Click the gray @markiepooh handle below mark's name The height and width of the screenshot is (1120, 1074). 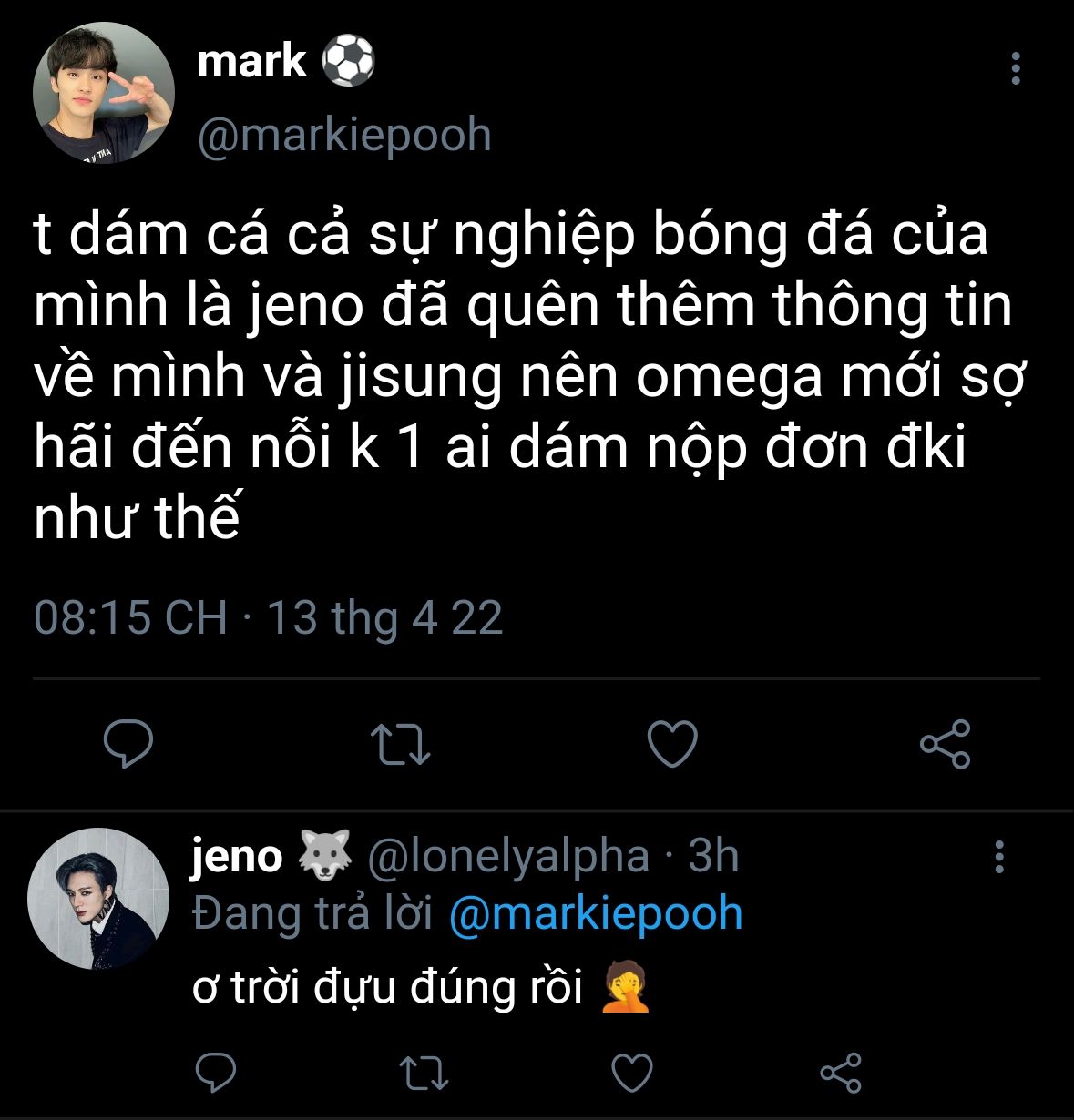coord(344,136)
